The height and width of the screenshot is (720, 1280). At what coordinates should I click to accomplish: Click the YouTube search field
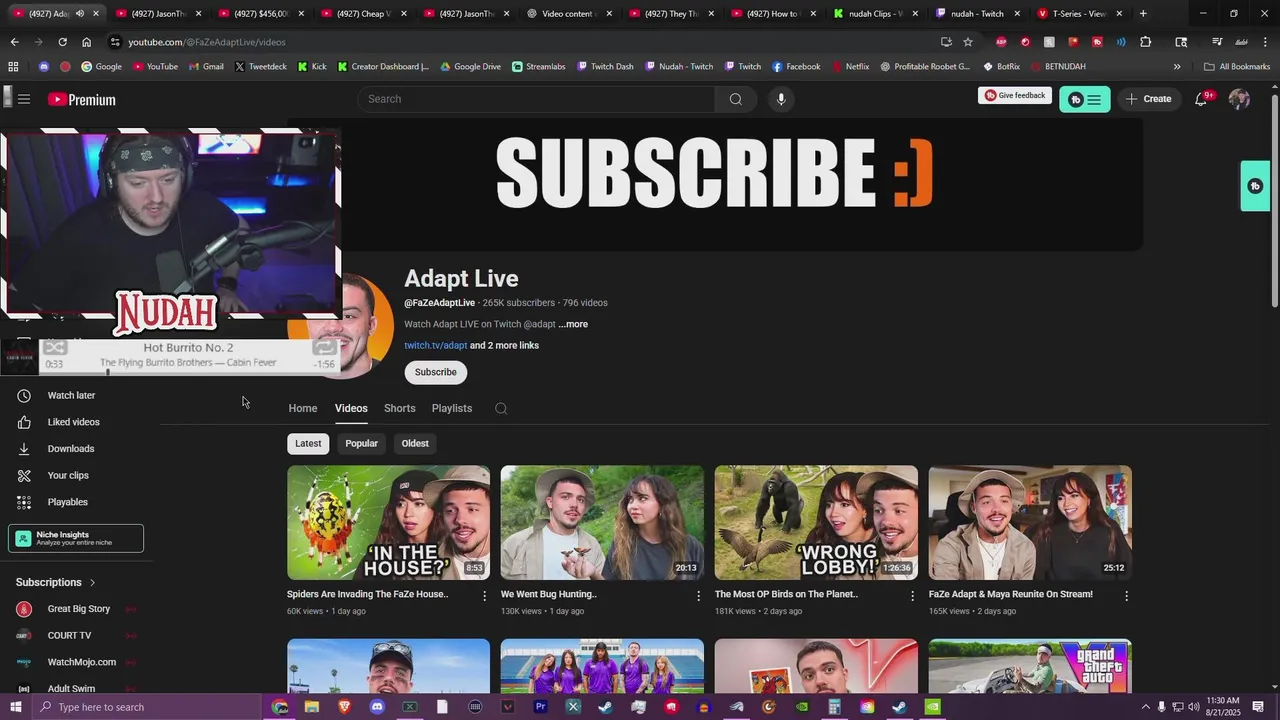click(536, 99)
